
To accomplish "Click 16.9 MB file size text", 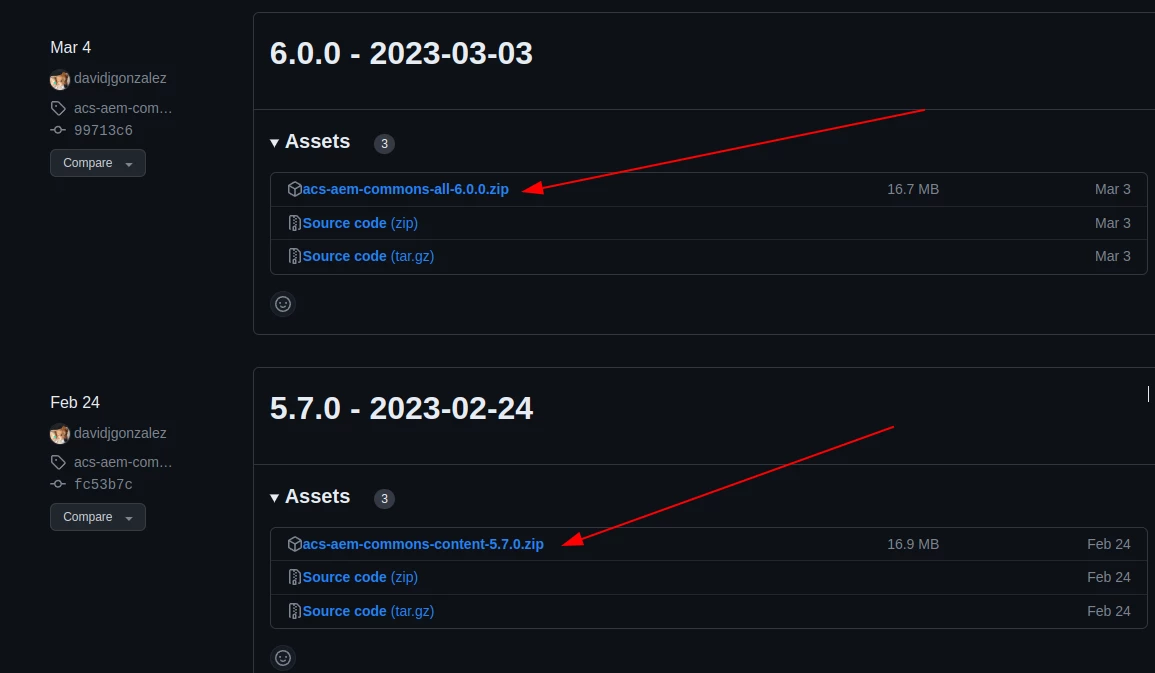I will 913,544.
